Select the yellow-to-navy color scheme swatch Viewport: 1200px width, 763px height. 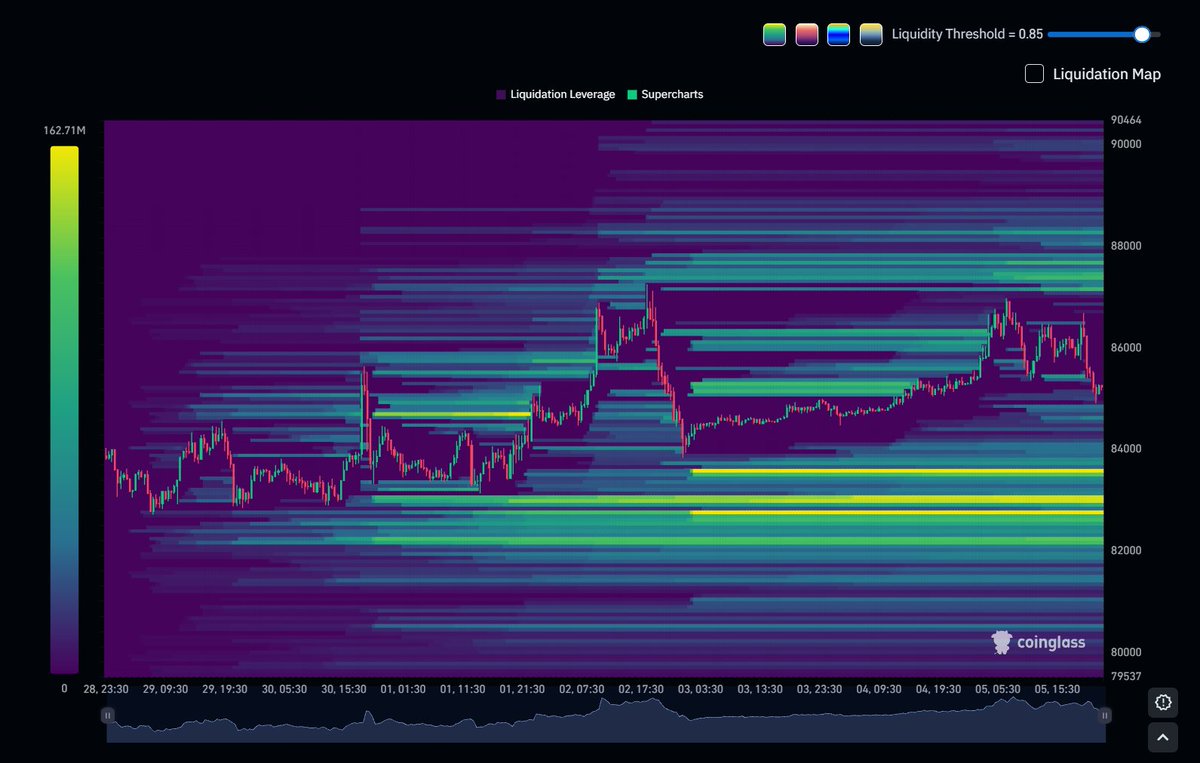tap(870, 34)
